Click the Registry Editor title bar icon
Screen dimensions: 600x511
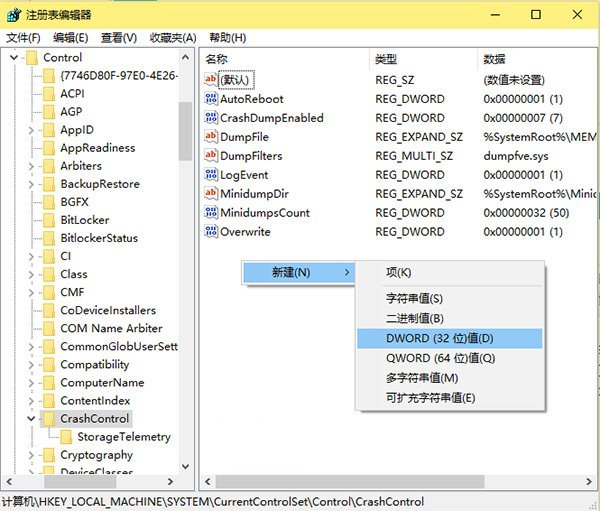click(x=14, y=14)
